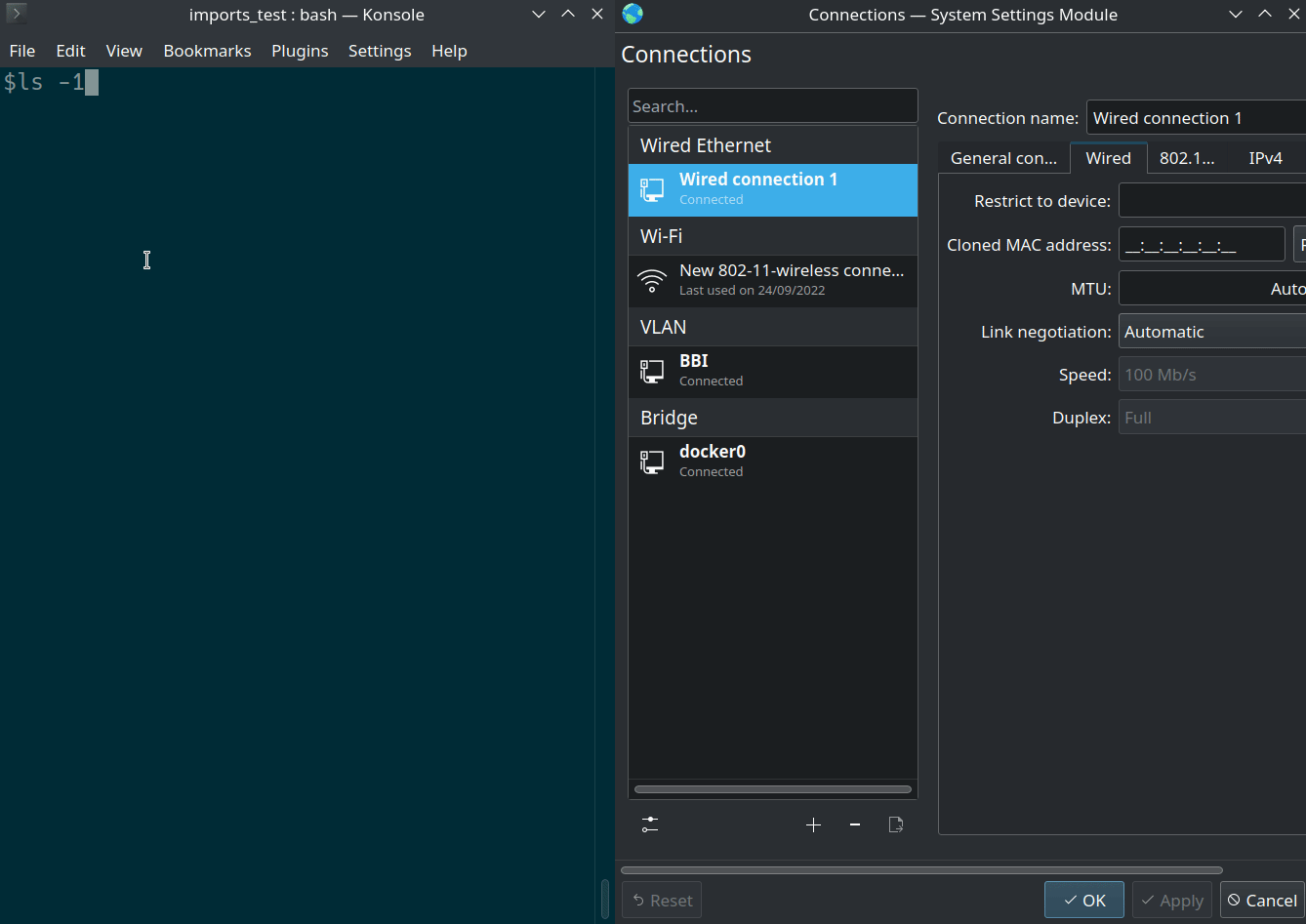Screen dimensions: 1306x924
Task: Click the terminal command line 'ls -1'
Action: tap(52, 82)
